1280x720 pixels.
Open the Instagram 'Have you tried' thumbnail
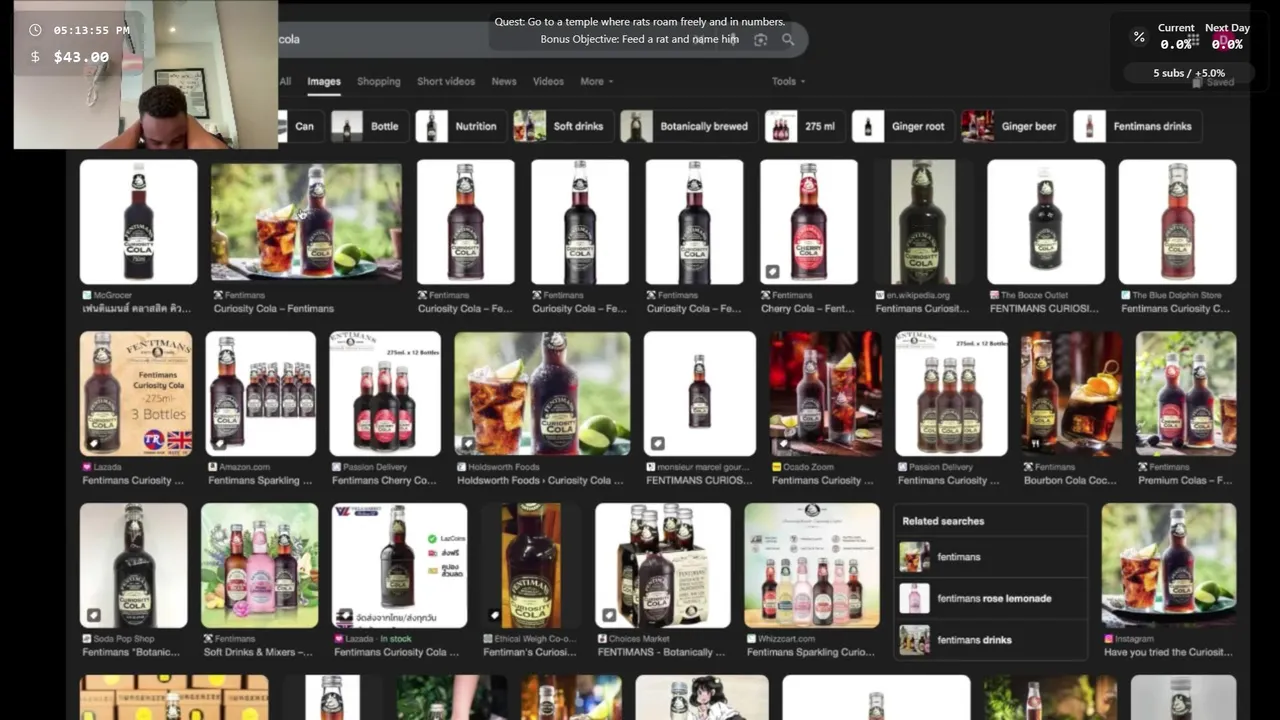(x=1168, y=566)
